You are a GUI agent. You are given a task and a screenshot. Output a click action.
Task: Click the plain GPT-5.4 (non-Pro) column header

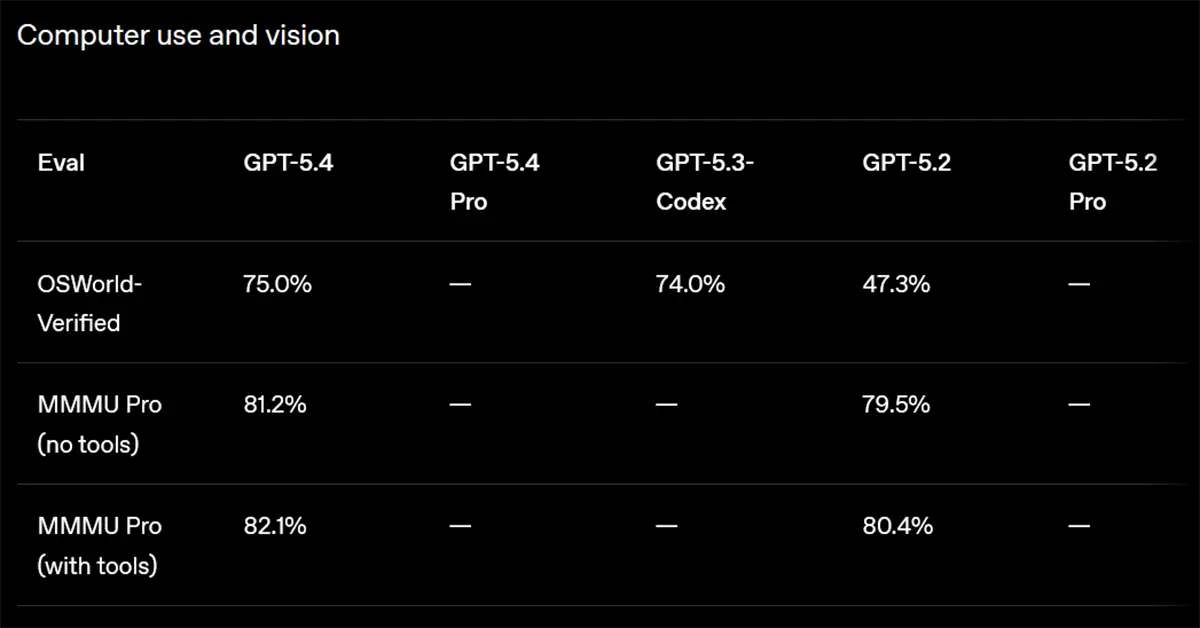pyautogui.click(x=288, y=163)
